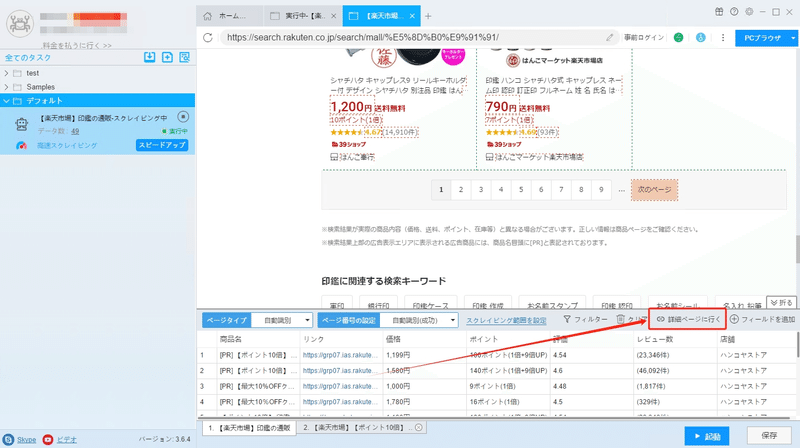Select data tab 2 ポイント10倍
The width and height of the screenshot is (800, 448).
pos(362,428)
